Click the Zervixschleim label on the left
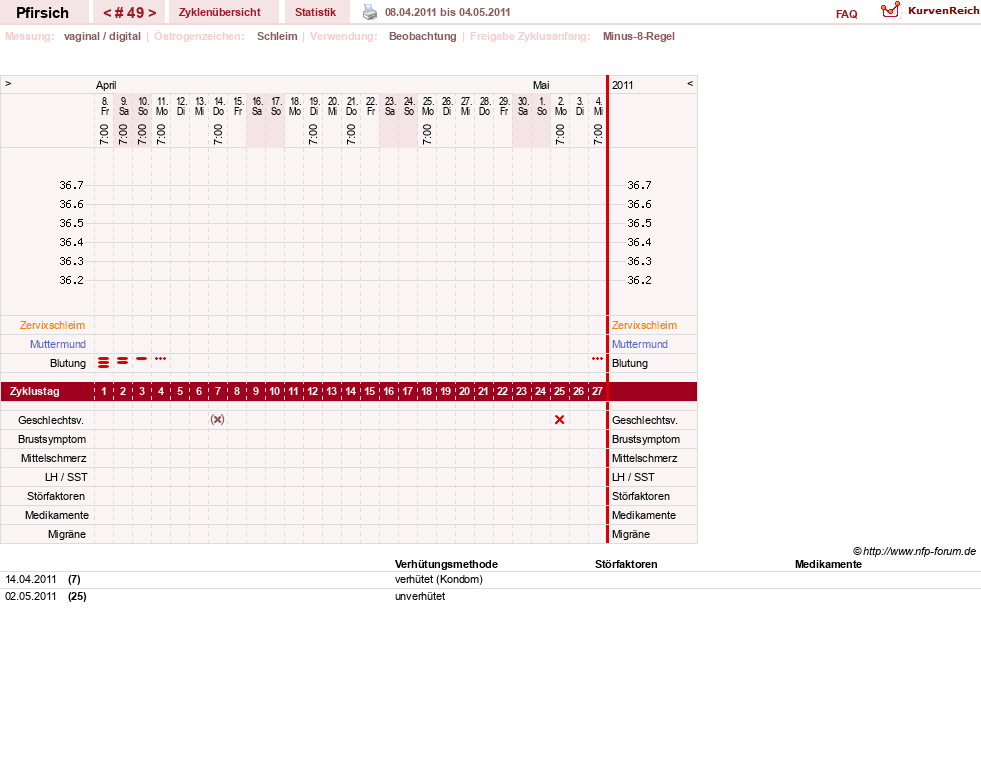Screen dimensions: 981x783 click(52, 325)
